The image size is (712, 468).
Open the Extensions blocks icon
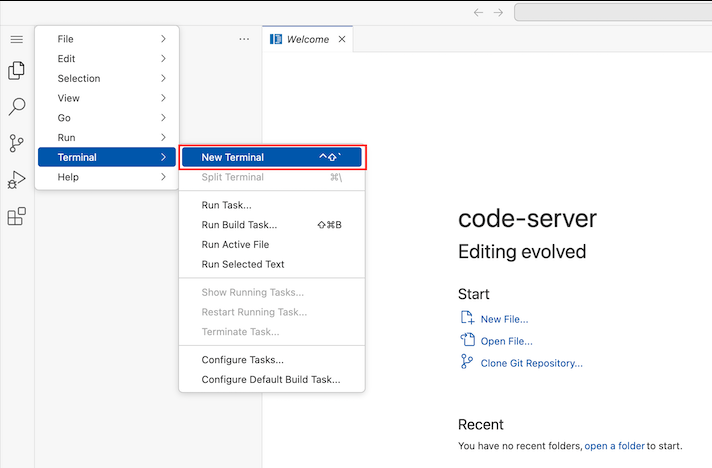17,216
